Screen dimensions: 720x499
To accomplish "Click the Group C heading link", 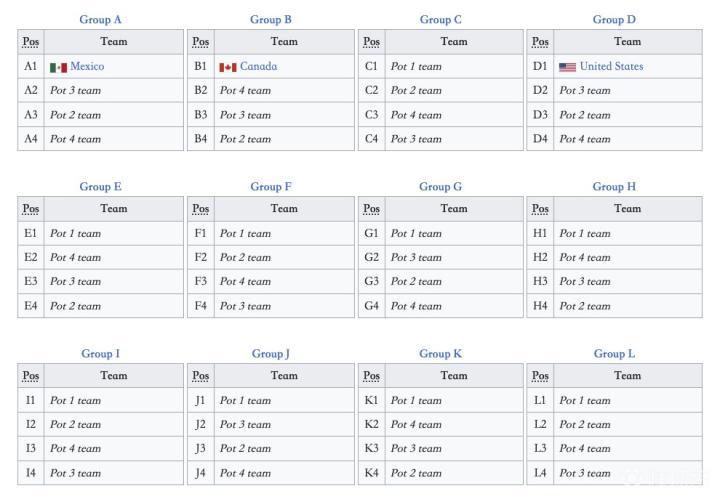I will [x=441, y=19].
